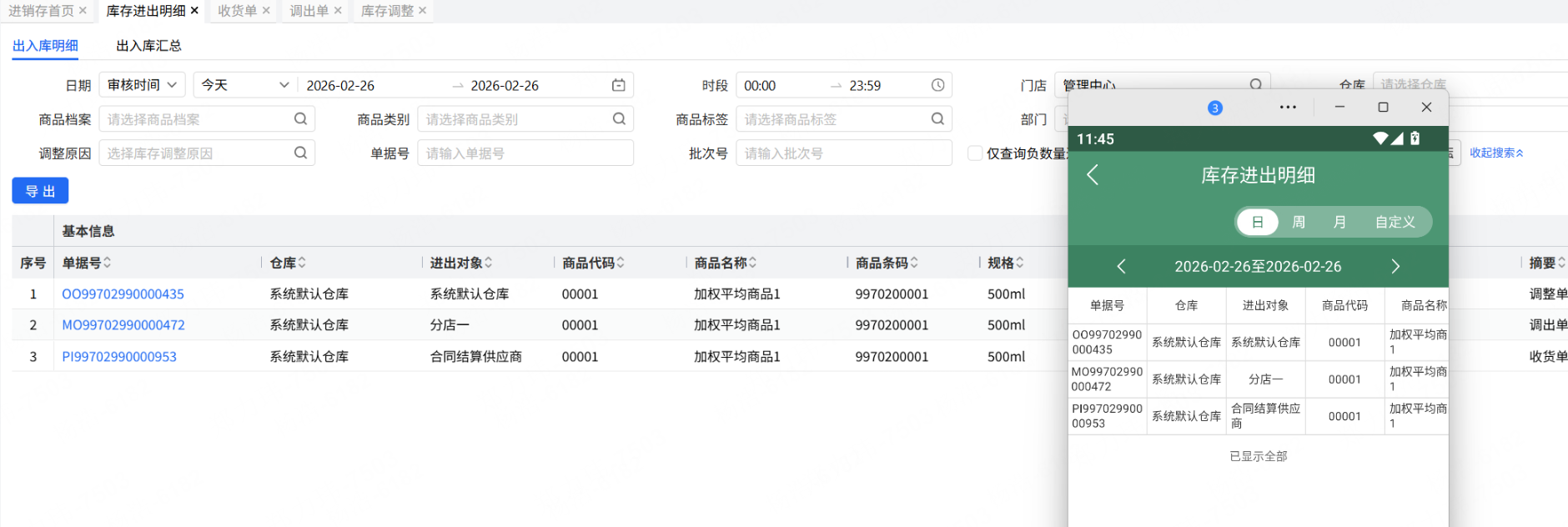Viewport: 1568px width, 527px height.
Task: Sort by 摘要 column
Action: pyautogui.click(x=1561, y=263)
